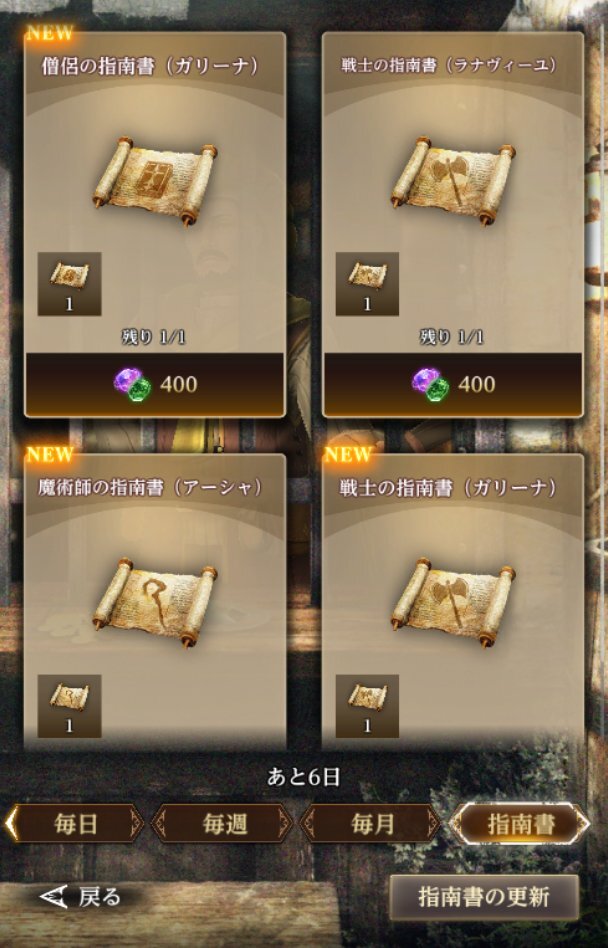Click the 戻る back arrow

(x=80, y=897)
